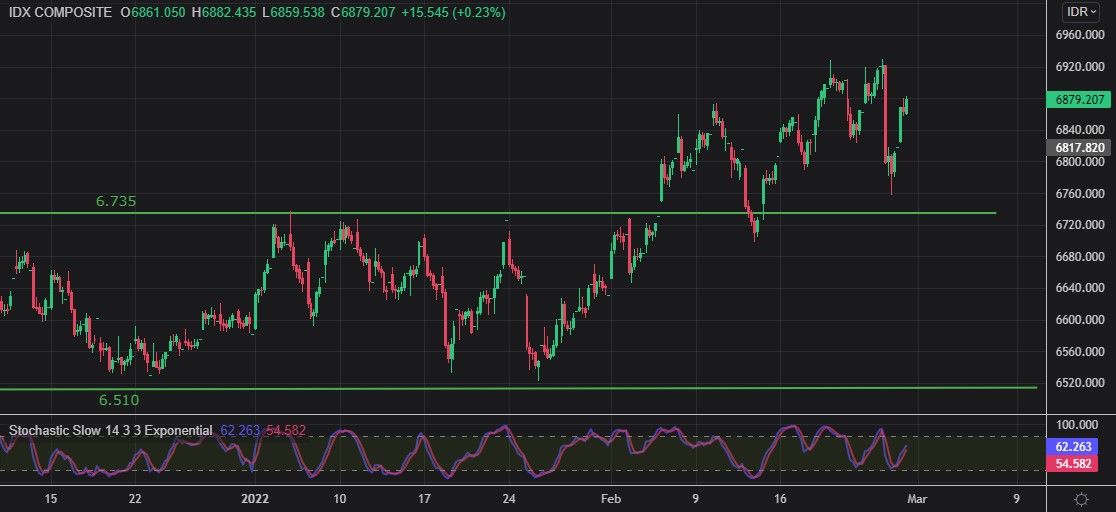1116x512 pixels.
Task: Click the 6520.000 level on price scale
Action: [1080, 383]
